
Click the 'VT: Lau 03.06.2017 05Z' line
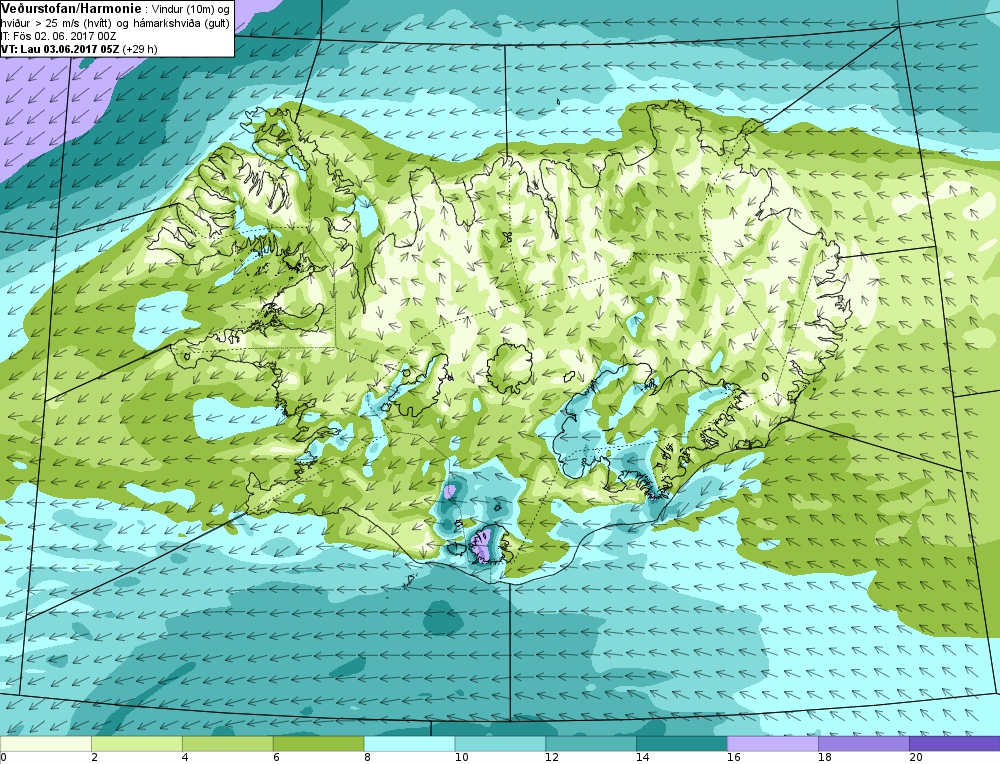61,49
